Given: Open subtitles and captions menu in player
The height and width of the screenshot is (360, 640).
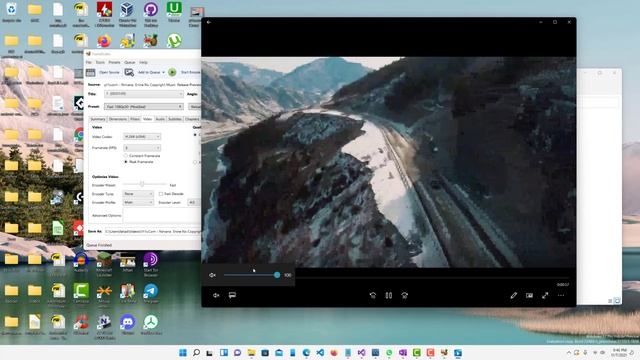Looking at the screenshot, I should (x=232, y=295).
